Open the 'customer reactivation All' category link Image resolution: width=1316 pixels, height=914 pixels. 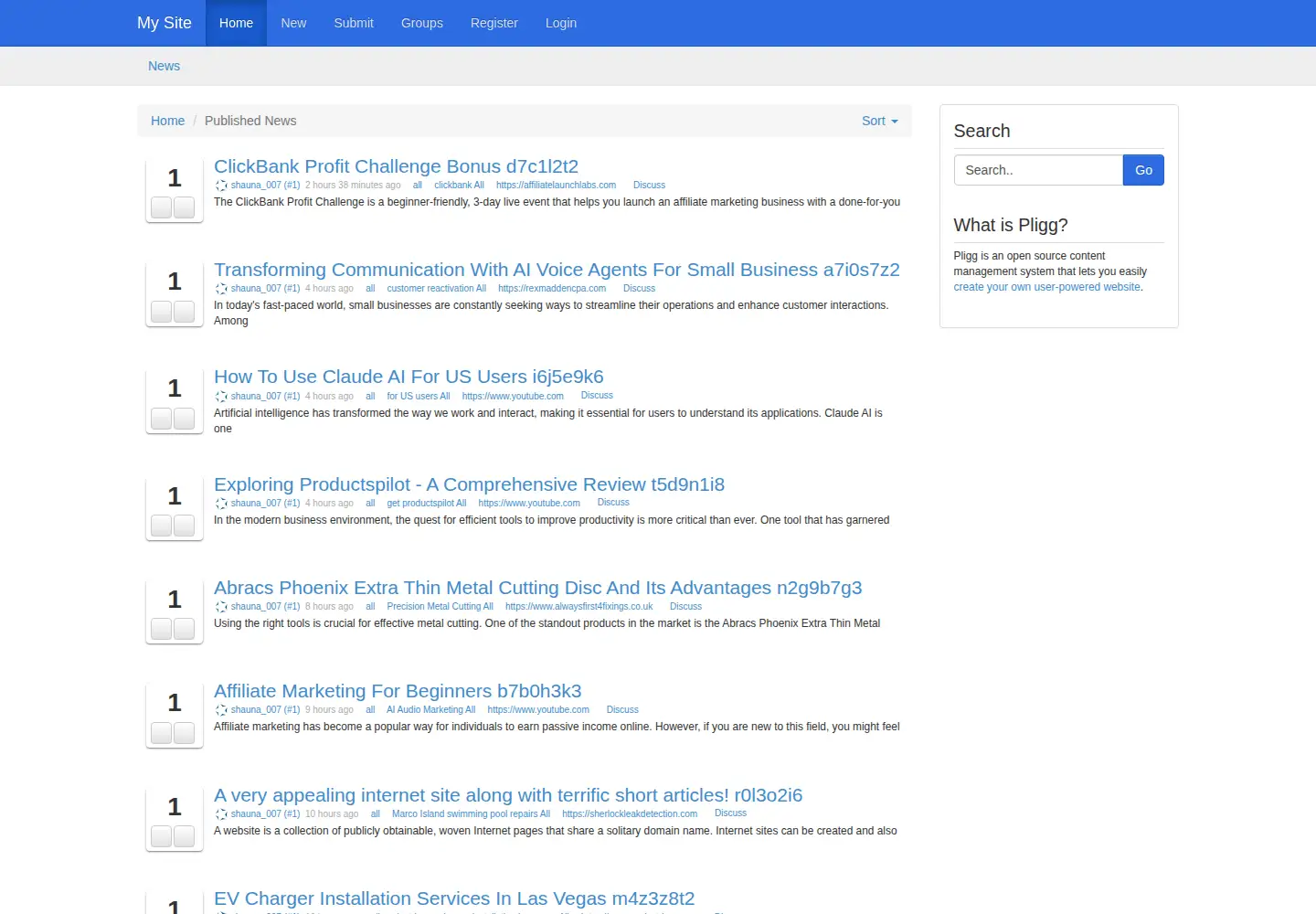click(436, 289)
